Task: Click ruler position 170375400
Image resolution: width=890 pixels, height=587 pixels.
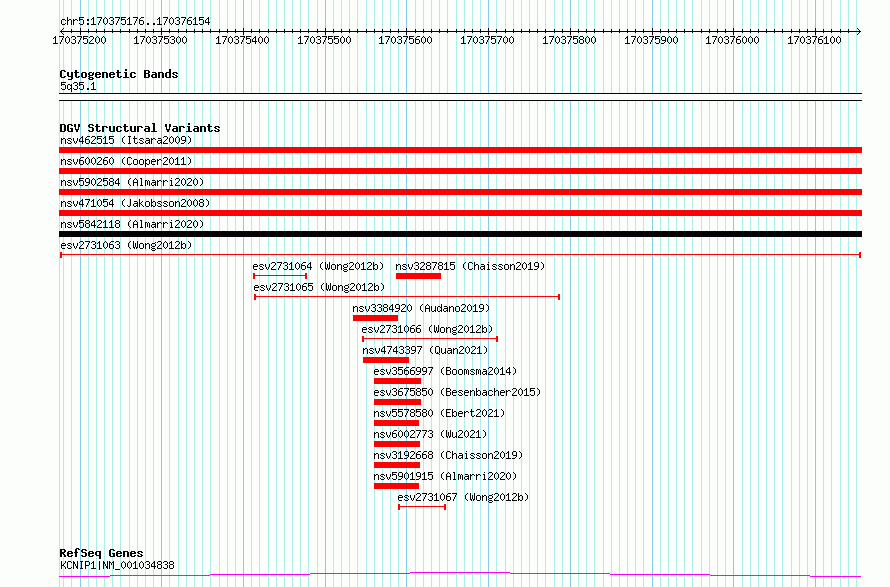Action: [x=242, y=40]
